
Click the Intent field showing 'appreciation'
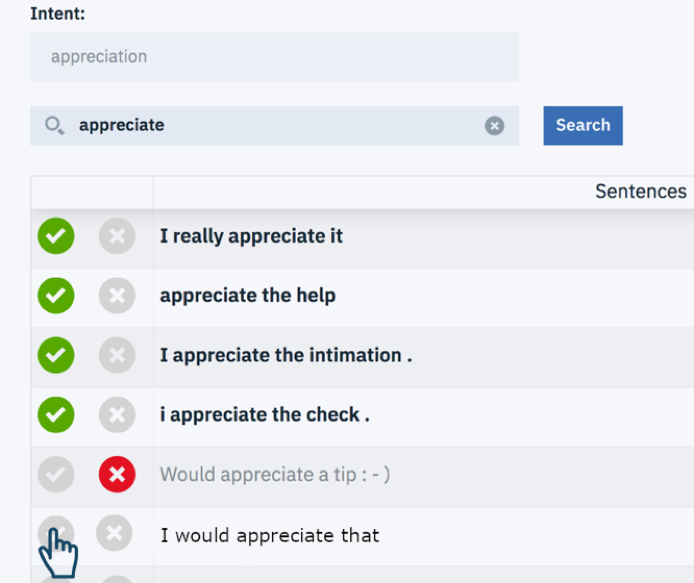tap(274, 57)
